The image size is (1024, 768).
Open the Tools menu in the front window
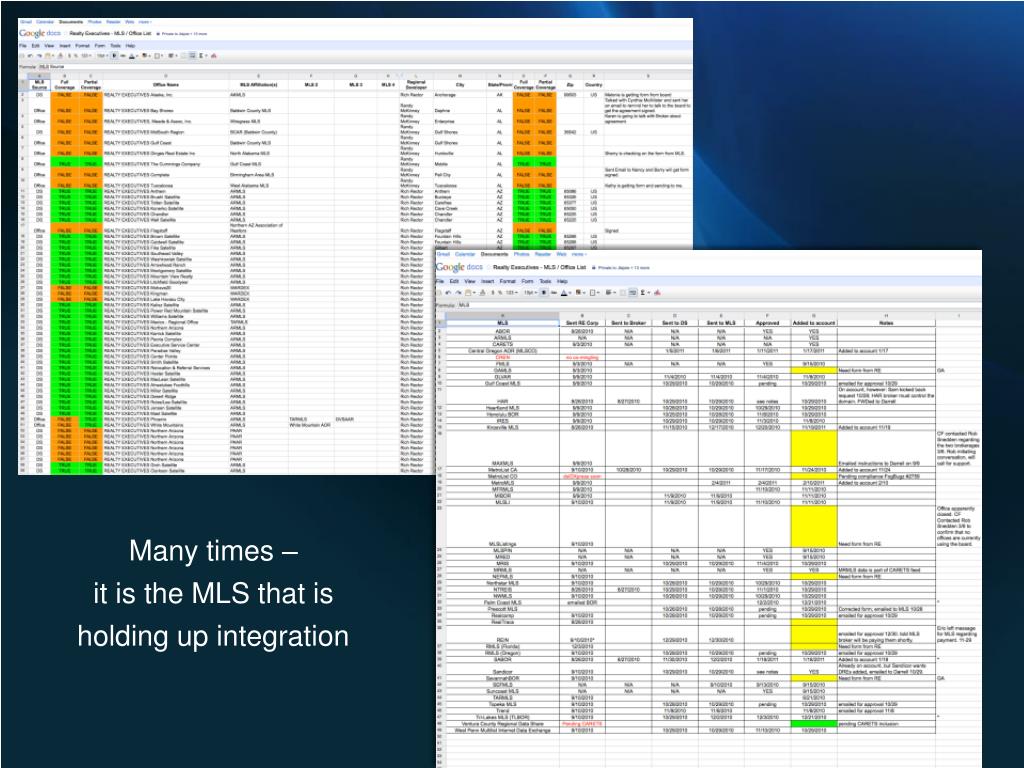point(545,281)
